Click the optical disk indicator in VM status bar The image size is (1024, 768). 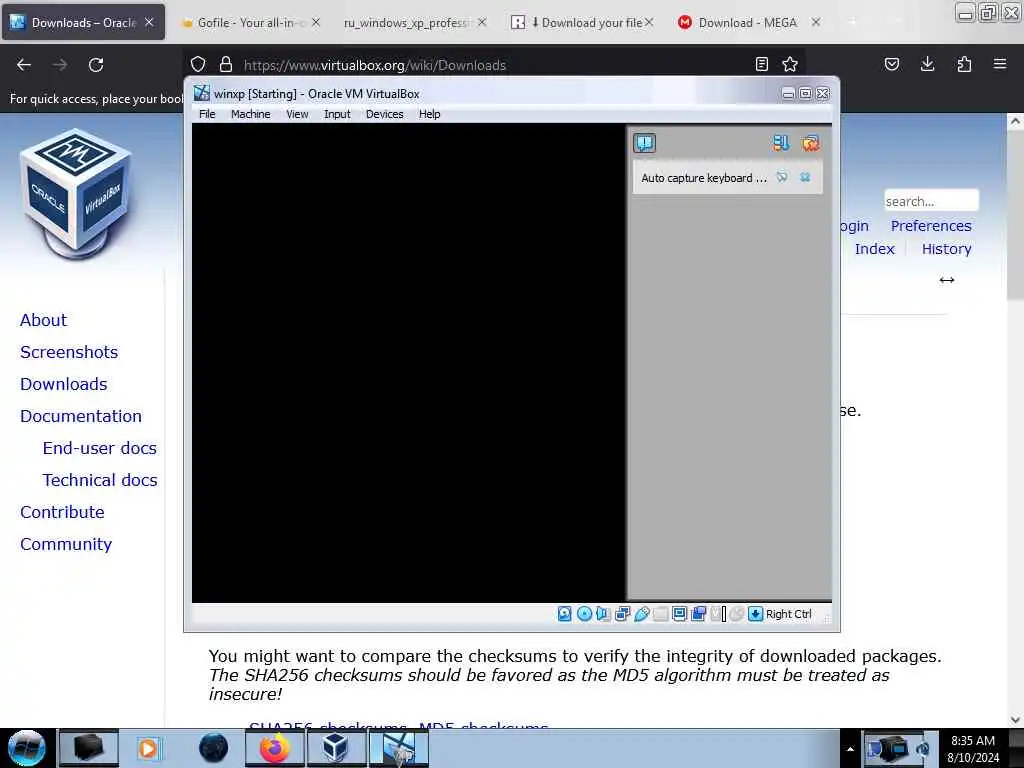[x=584, y=614]
